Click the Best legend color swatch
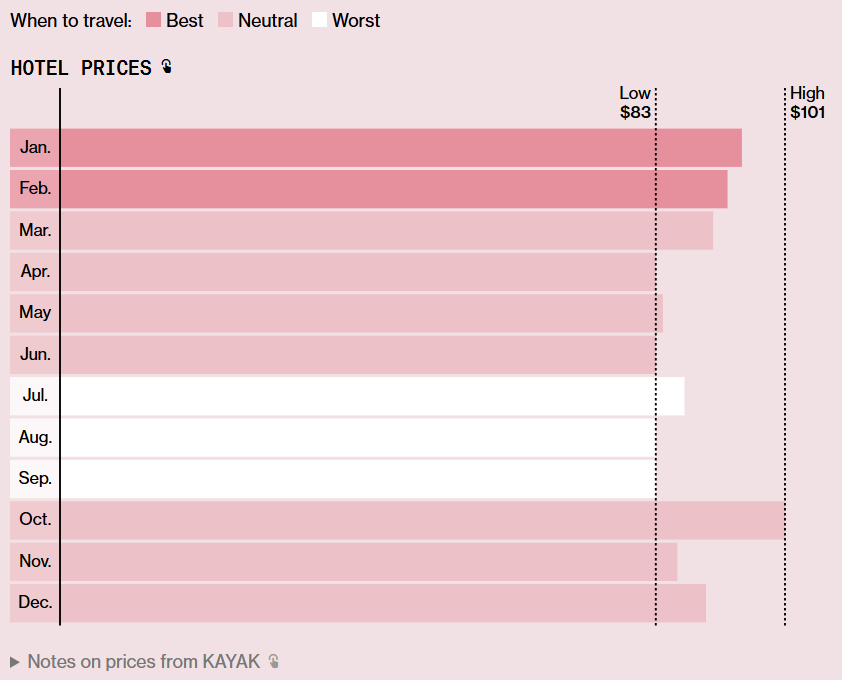Viewport: 842px width, 680px height. (153, 20)
